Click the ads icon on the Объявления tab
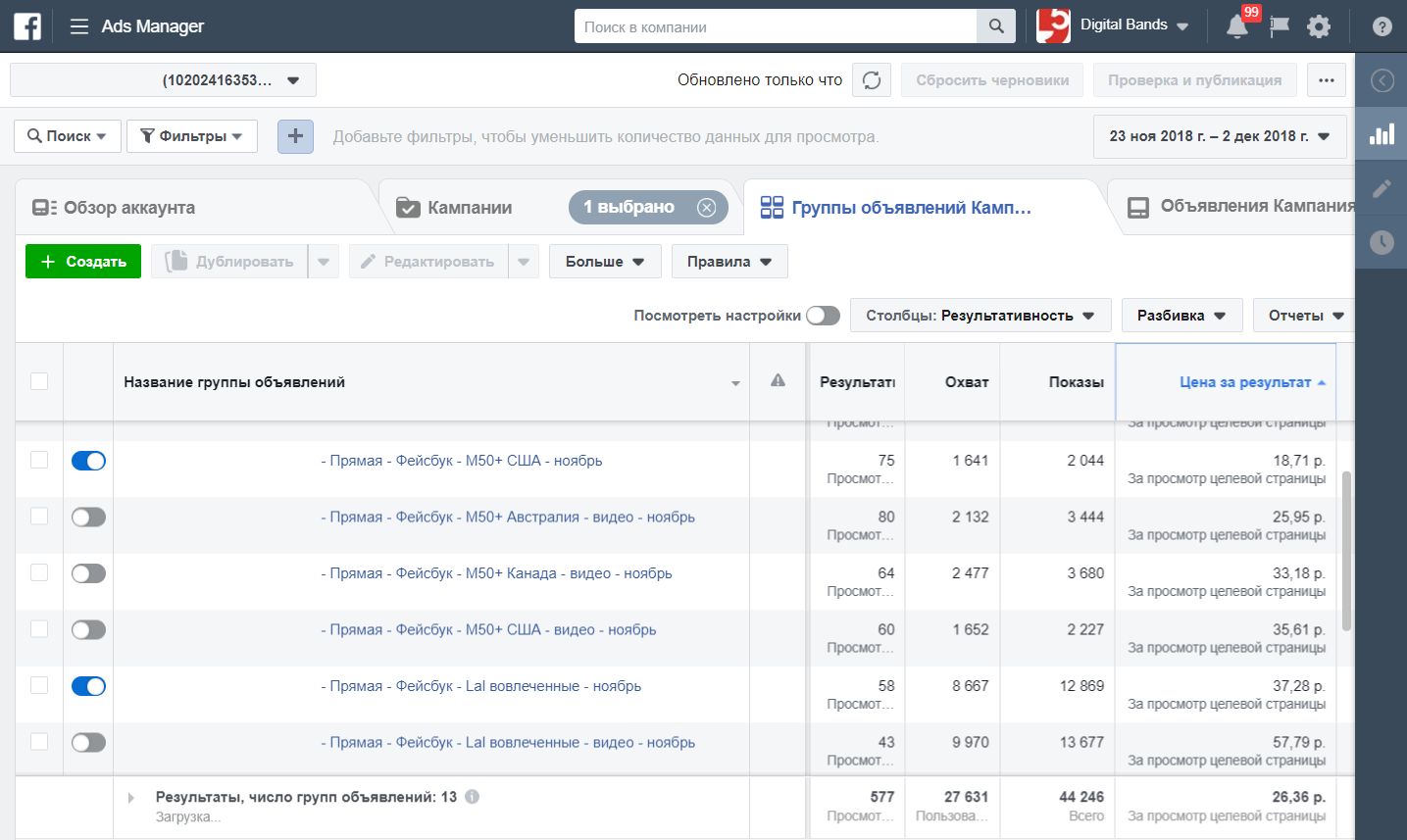This screenshot has height=840, width=1407. click(1137, 207)
